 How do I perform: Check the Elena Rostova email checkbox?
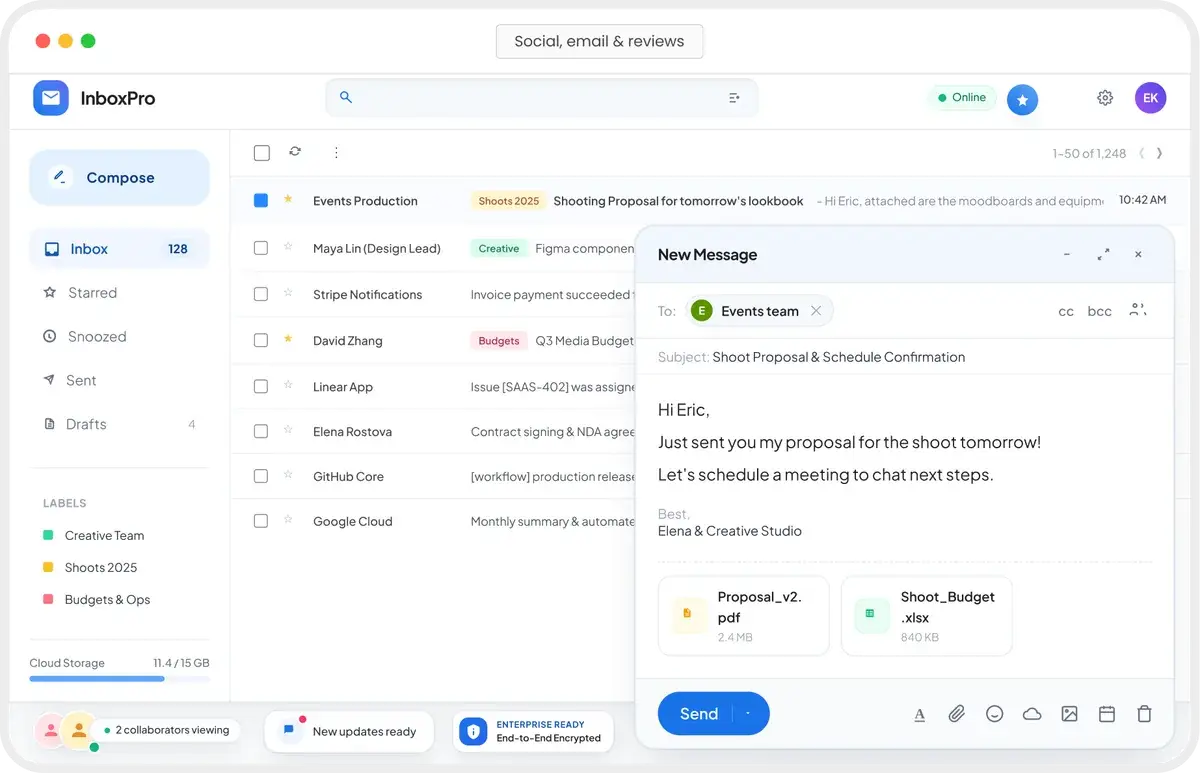pos(261,431)
